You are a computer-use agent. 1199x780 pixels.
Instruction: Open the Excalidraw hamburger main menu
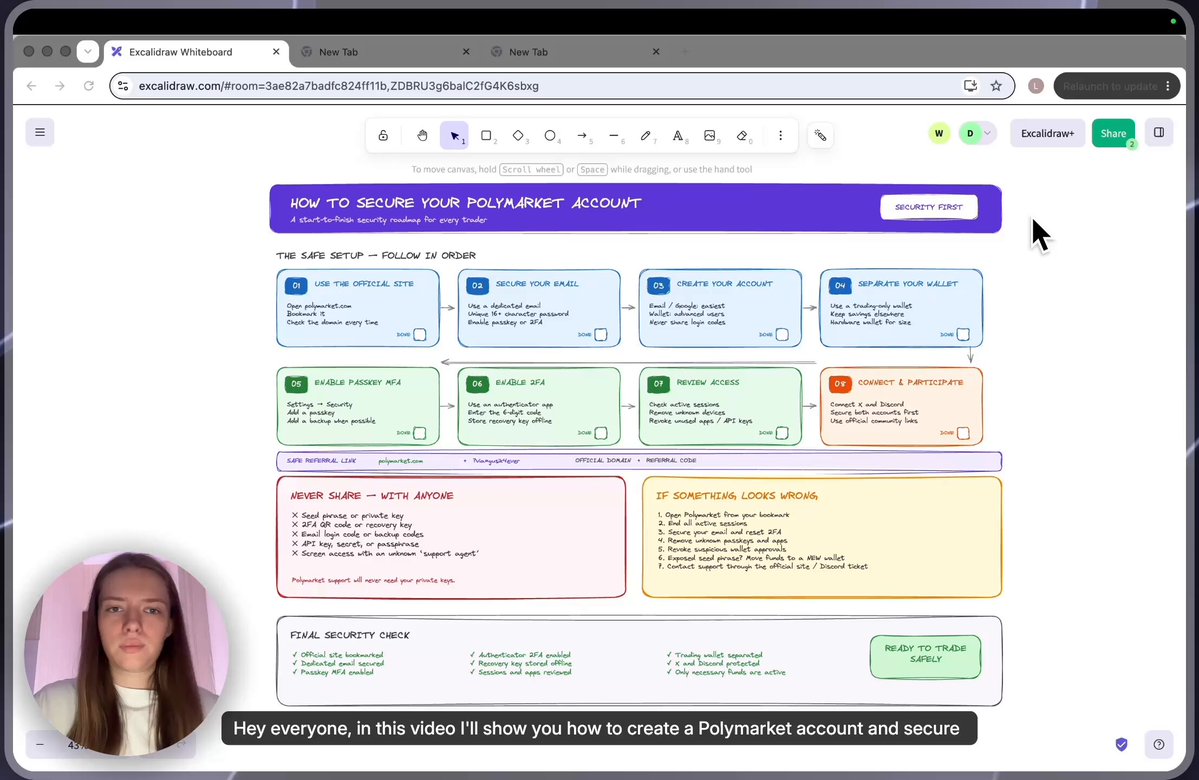40,132
